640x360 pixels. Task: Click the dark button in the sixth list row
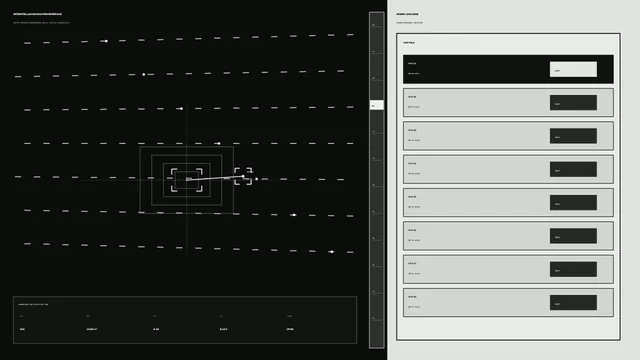coord(573,236)
